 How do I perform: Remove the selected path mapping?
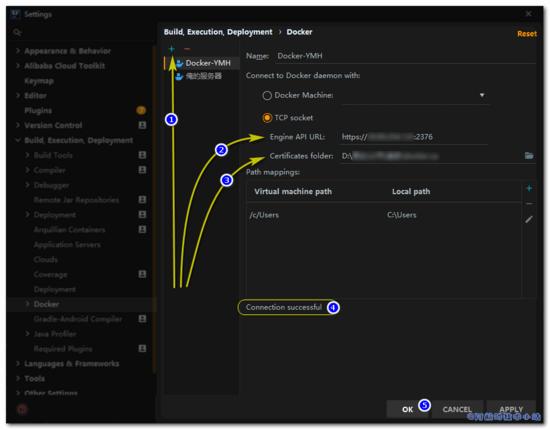529,204
